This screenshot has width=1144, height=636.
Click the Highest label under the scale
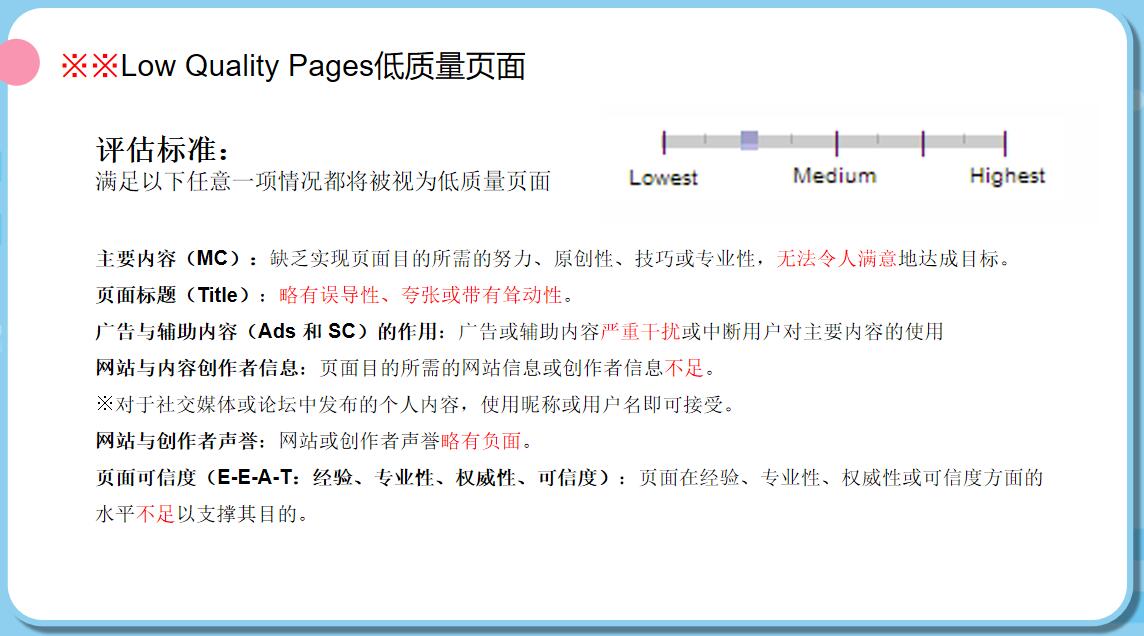1007,176
